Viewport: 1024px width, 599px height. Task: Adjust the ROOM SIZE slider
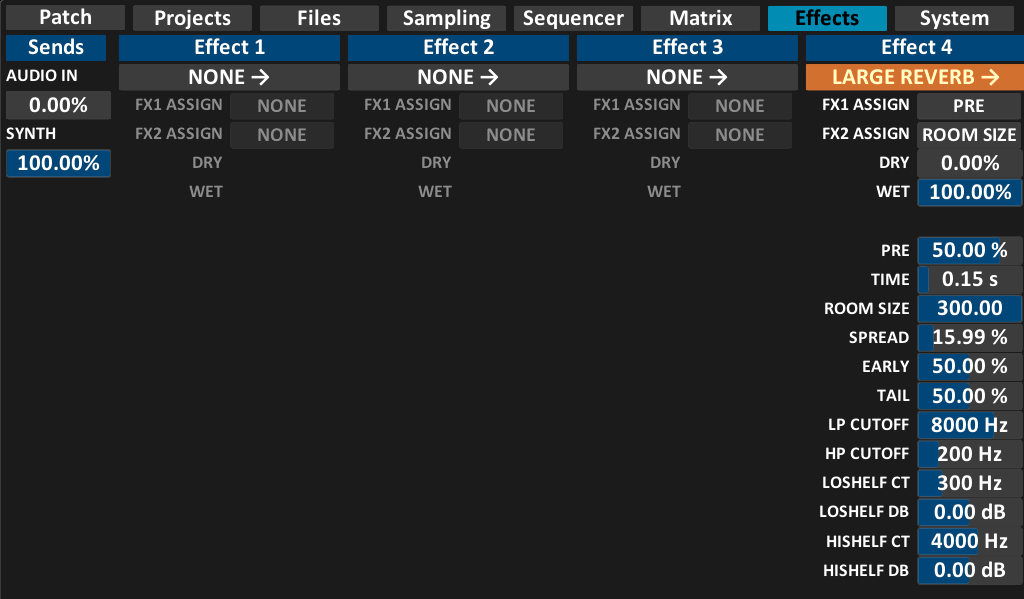point(969,309)
